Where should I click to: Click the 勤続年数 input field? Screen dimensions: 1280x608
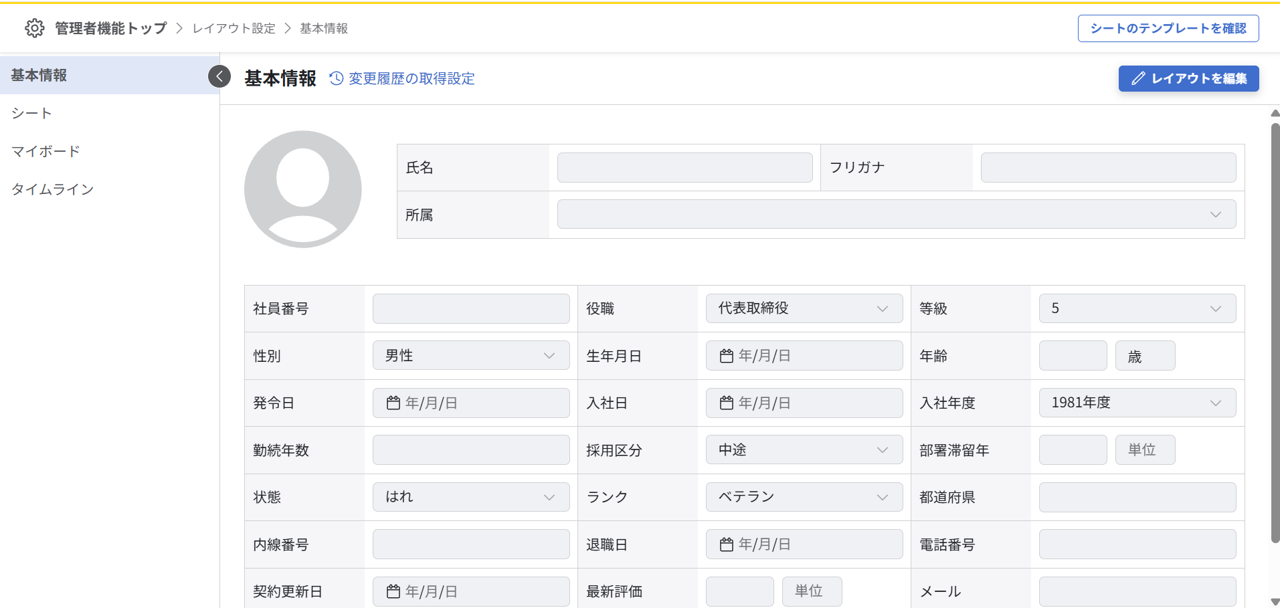pyautogui.click(x=471, y=450)
